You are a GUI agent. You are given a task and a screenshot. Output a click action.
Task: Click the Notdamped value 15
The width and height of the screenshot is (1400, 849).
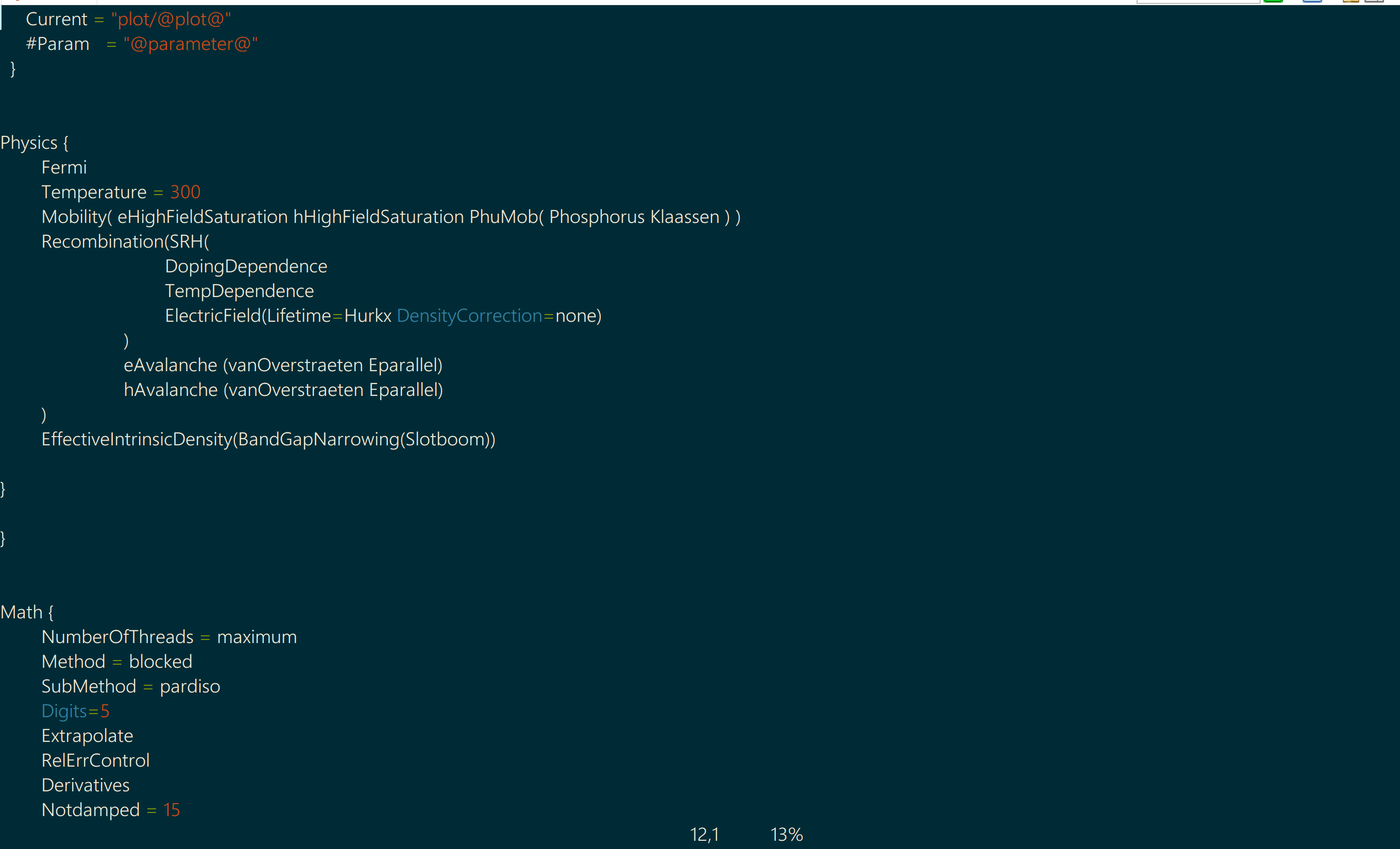(x=171, y=810)
